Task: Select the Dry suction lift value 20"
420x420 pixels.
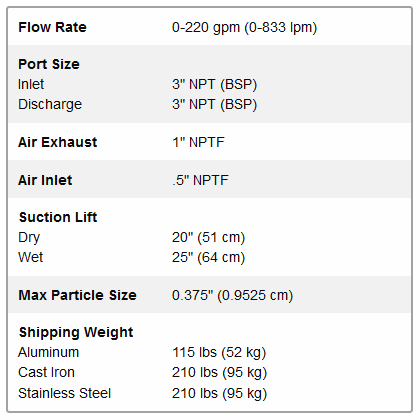Action: (x=208, y=238)
